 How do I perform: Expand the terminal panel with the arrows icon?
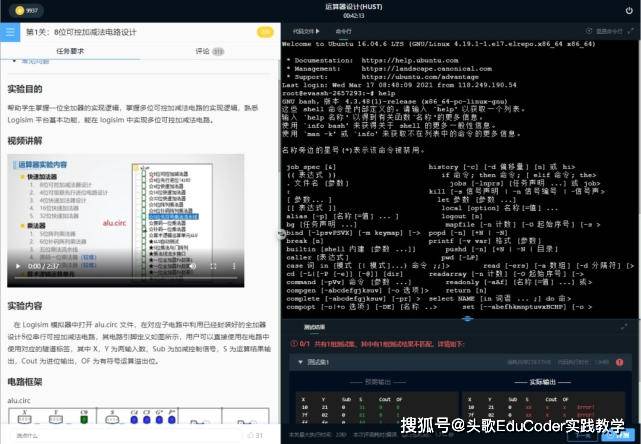tap(632, 31)
